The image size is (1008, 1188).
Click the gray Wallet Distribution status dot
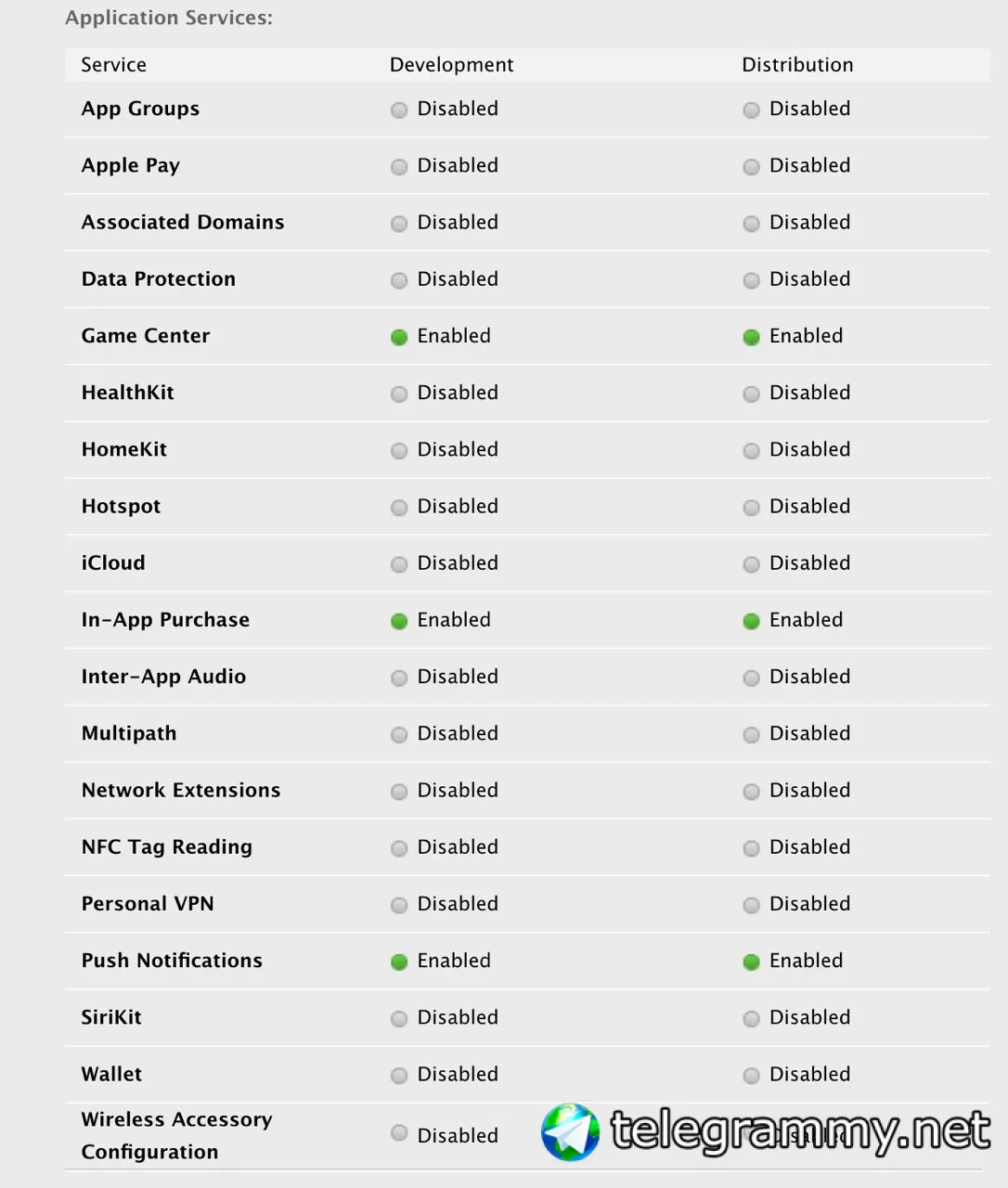752,1075
